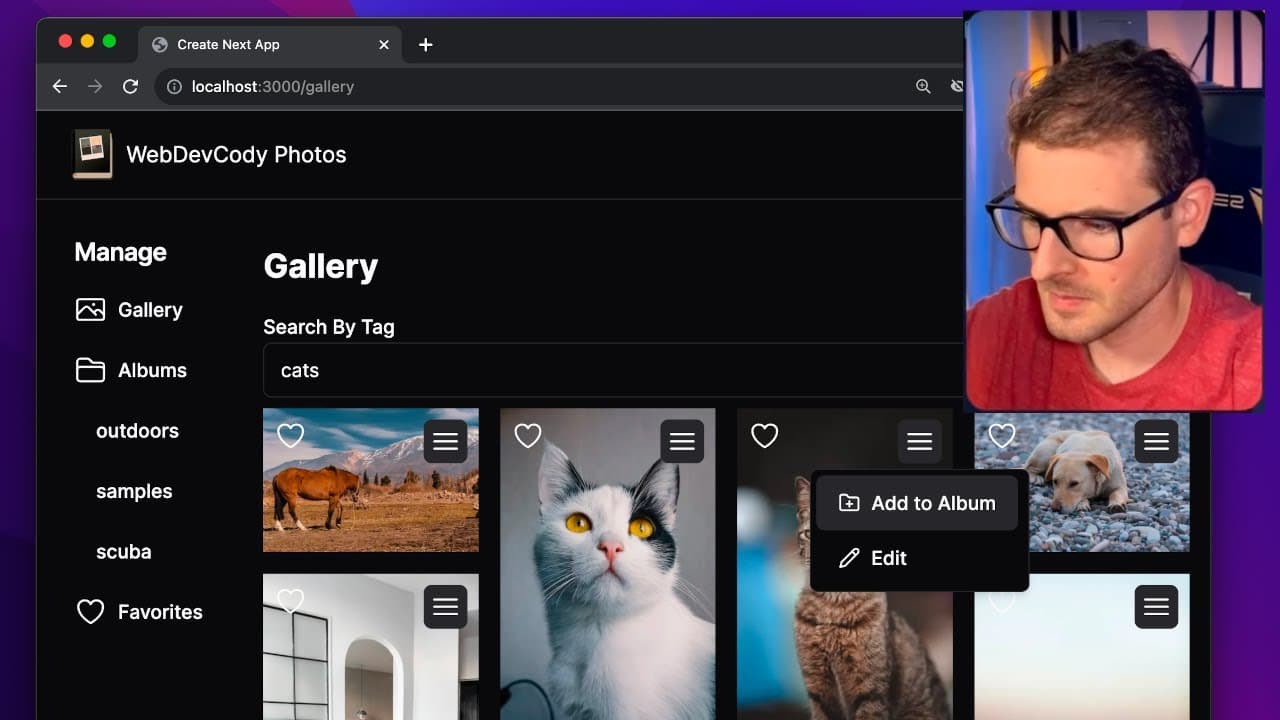Open menu on the pale sky photo
The image size is (1280, 720).
click(1156, 606)
